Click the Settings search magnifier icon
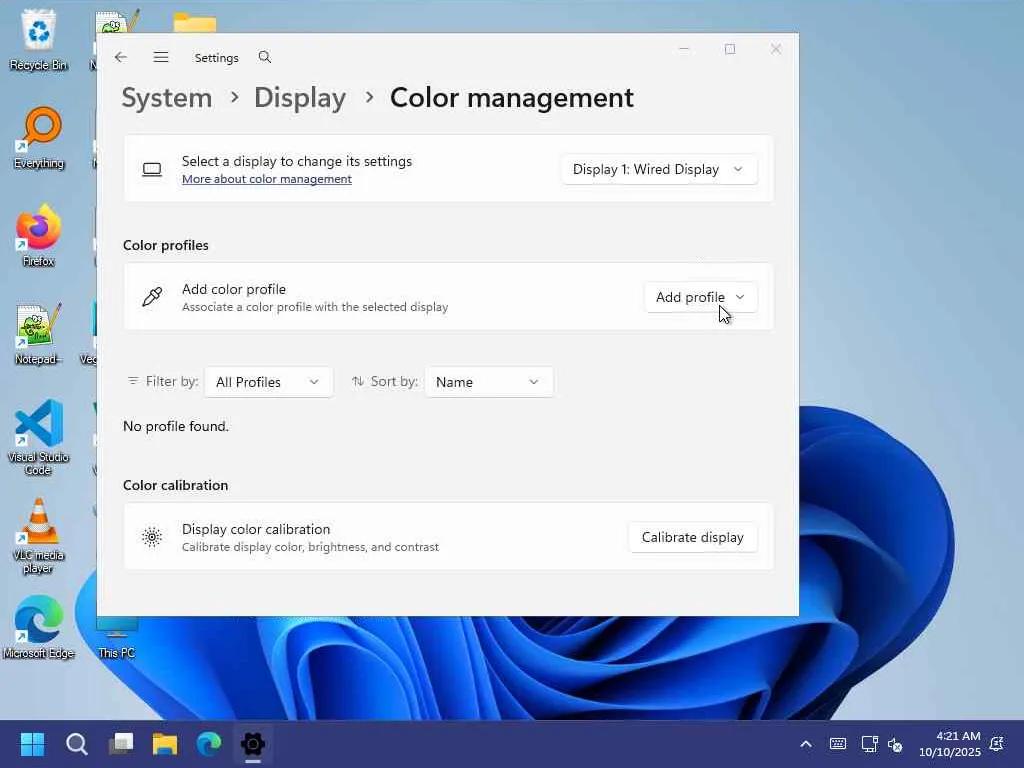The height and width of the screenshot is (768, 1024). pyautogui.click(x=264, y=57)
